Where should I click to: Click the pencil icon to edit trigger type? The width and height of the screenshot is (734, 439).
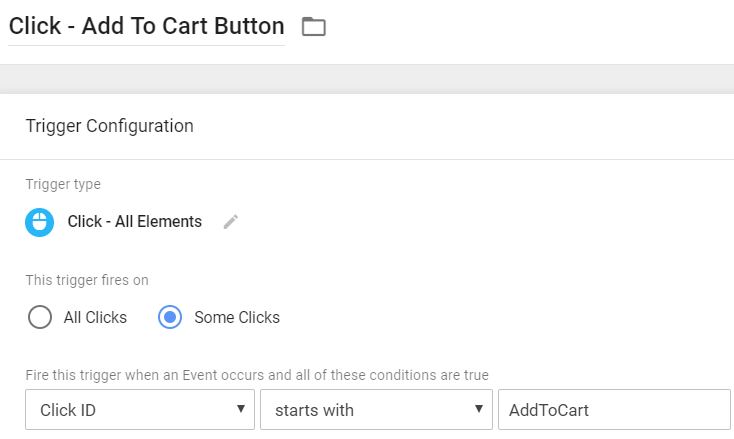click(231, 222)
